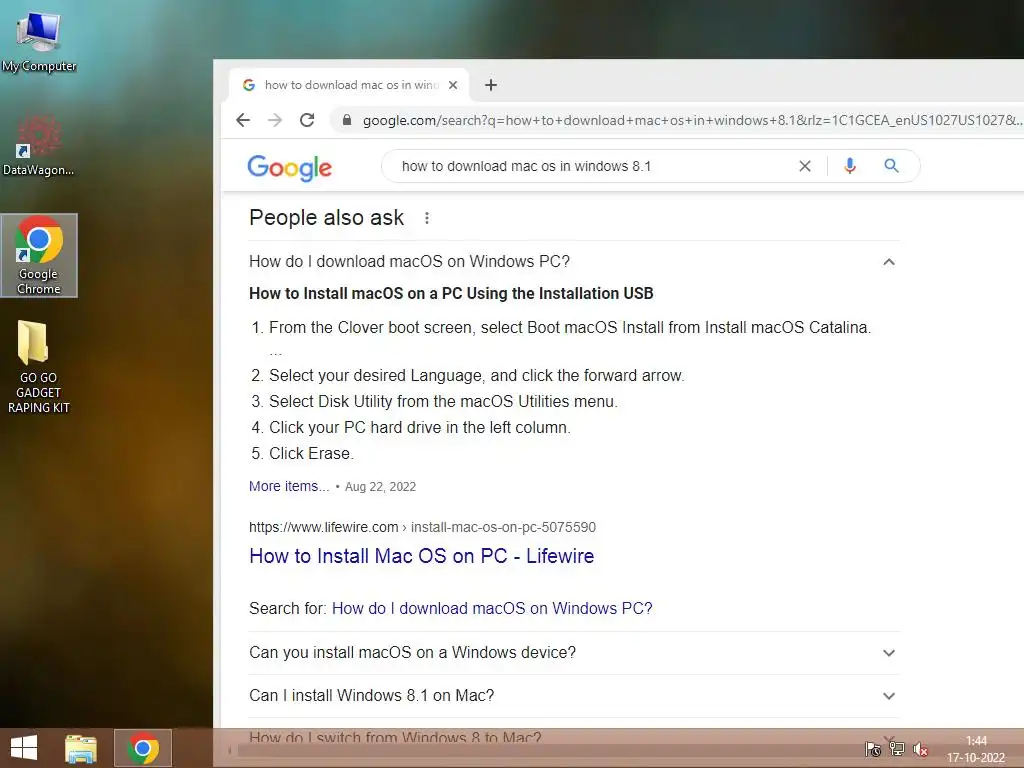This screenshot has width=1024, height=768.
Task: Click the Action Center flag tray icon
Action: 873,749
